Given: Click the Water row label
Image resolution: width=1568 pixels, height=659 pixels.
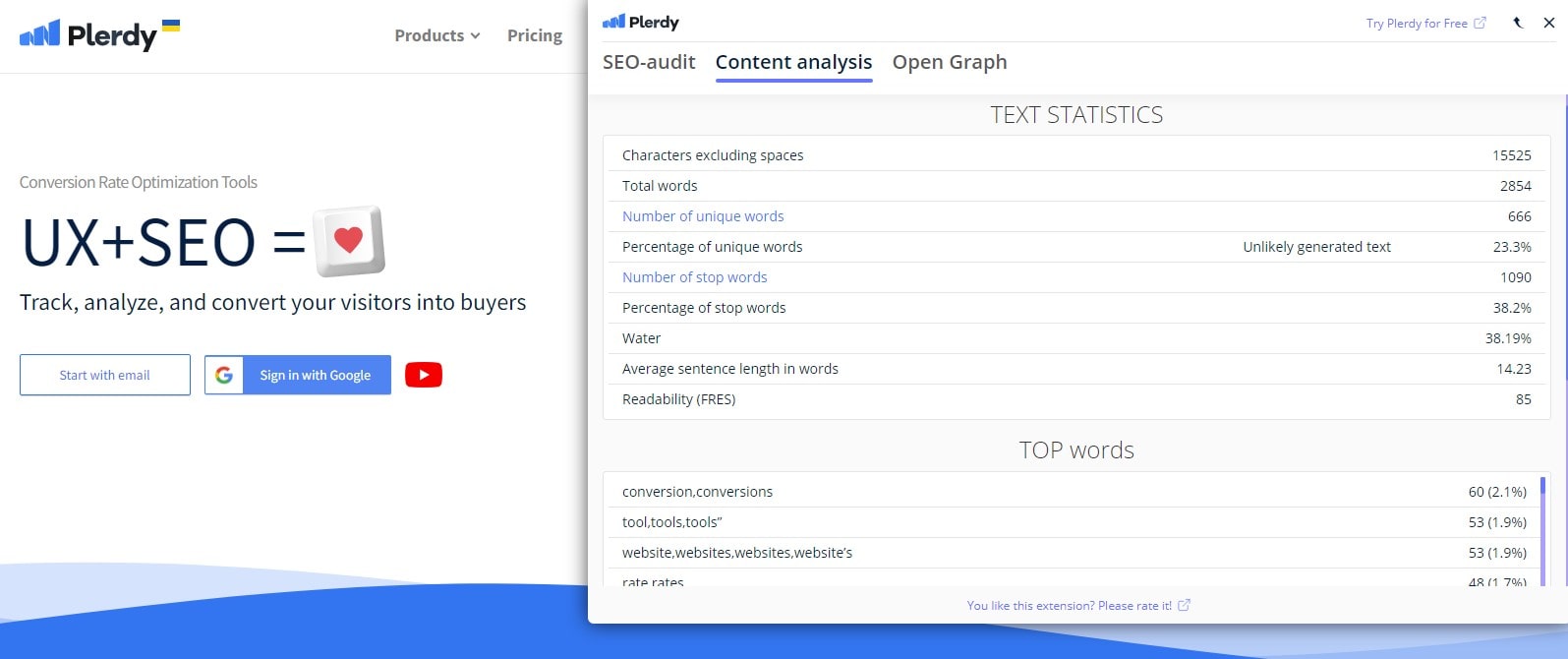Looking at the screenshot, I should tap(641, 338).
